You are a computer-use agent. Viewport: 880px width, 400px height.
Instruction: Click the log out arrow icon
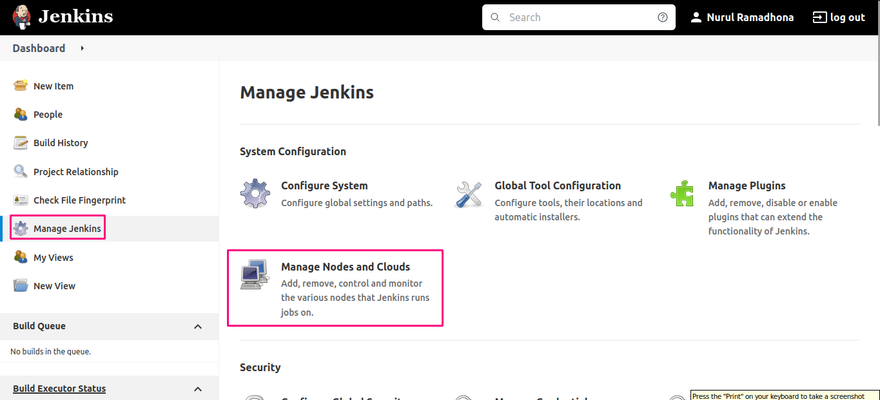819,17
